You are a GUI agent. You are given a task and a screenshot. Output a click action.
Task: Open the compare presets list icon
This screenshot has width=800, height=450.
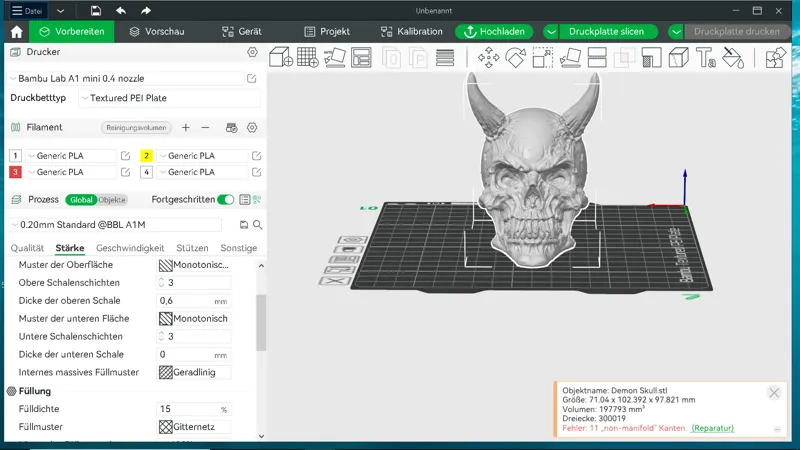(x=244, y=199)
